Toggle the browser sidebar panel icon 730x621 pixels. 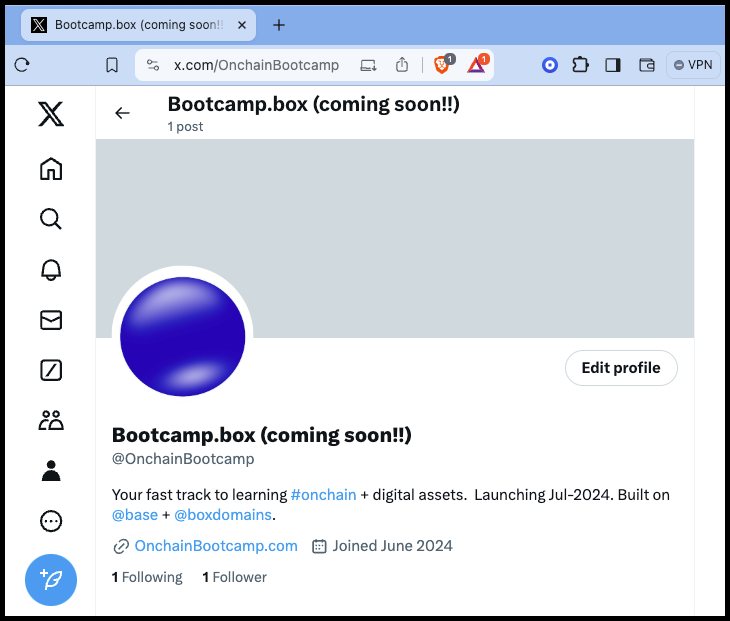tap(613, 65)
